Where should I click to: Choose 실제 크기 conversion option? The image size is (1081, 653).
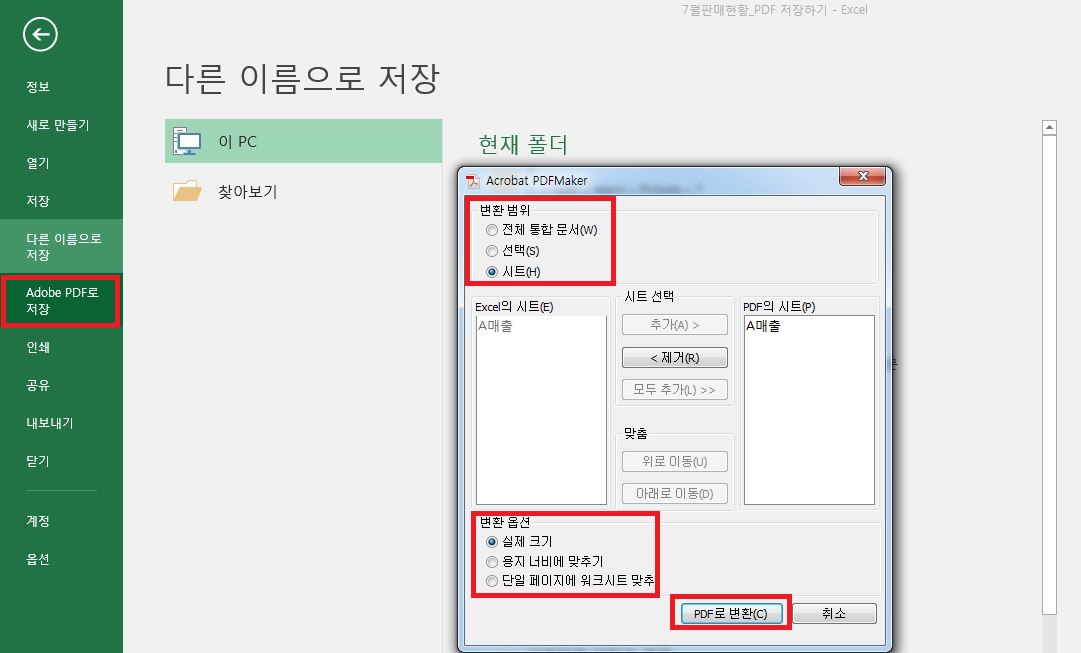point(492,542)
